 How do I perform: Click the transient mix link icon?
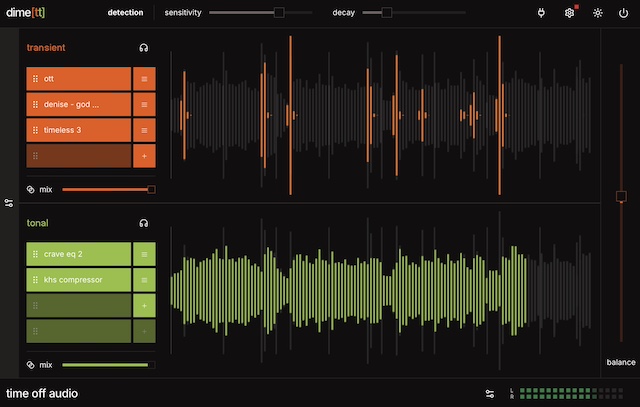tap(31, 189)
